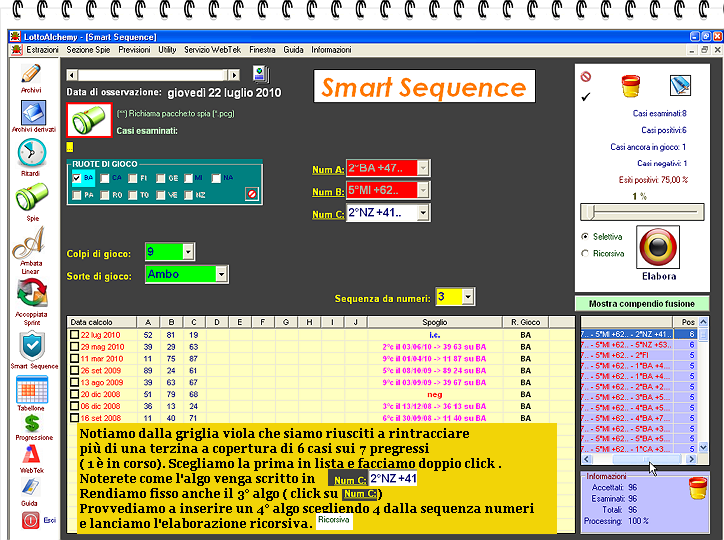This screenshot has height=540, width=724.
Task: Open the Utility menu
Action: pyautogui.click(x=167, y=49)
